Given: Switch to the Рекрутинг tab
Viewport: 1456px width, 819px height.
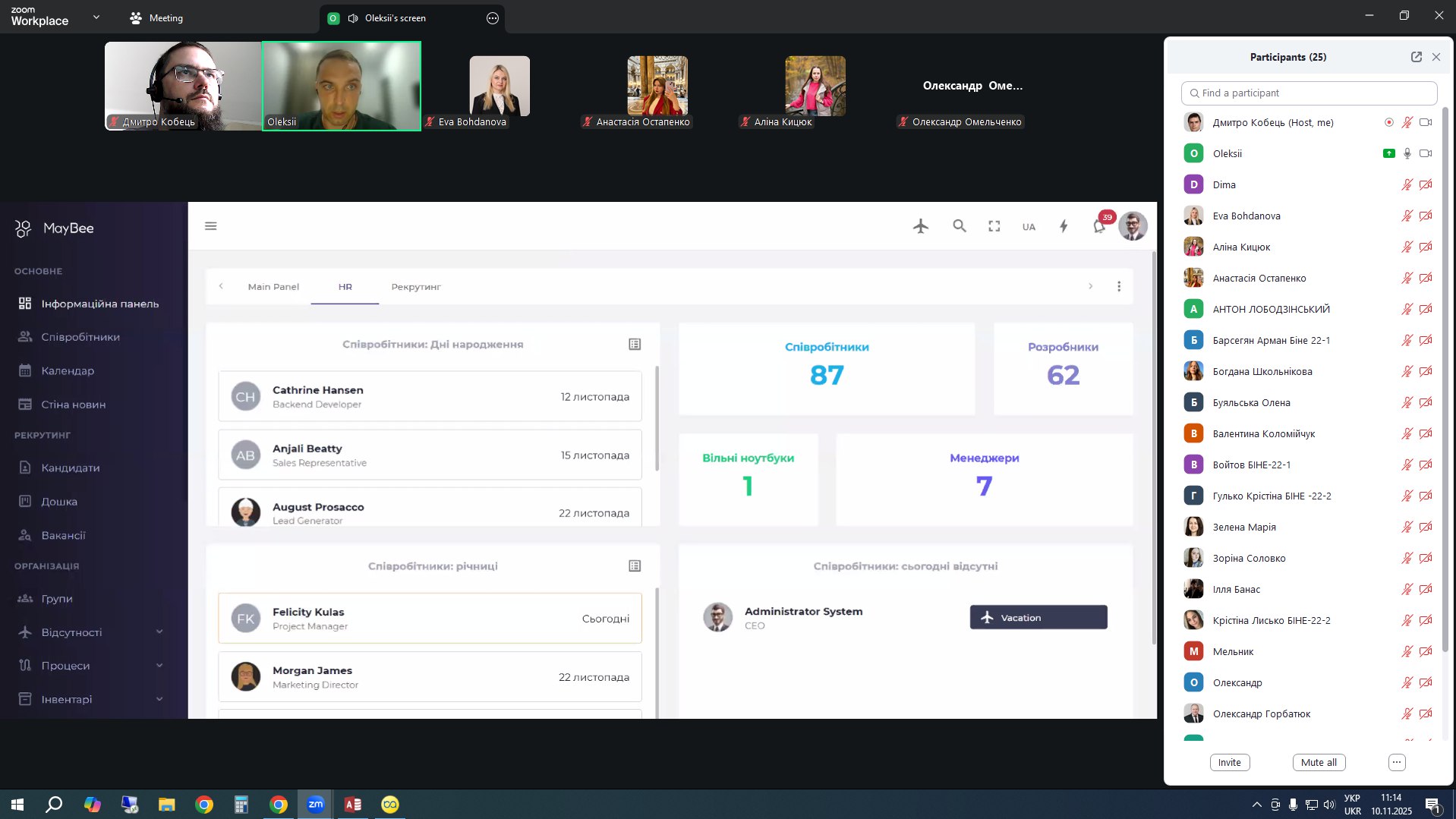Looking at the screenshot, I should pyautogui.click(x=415, y=287).
